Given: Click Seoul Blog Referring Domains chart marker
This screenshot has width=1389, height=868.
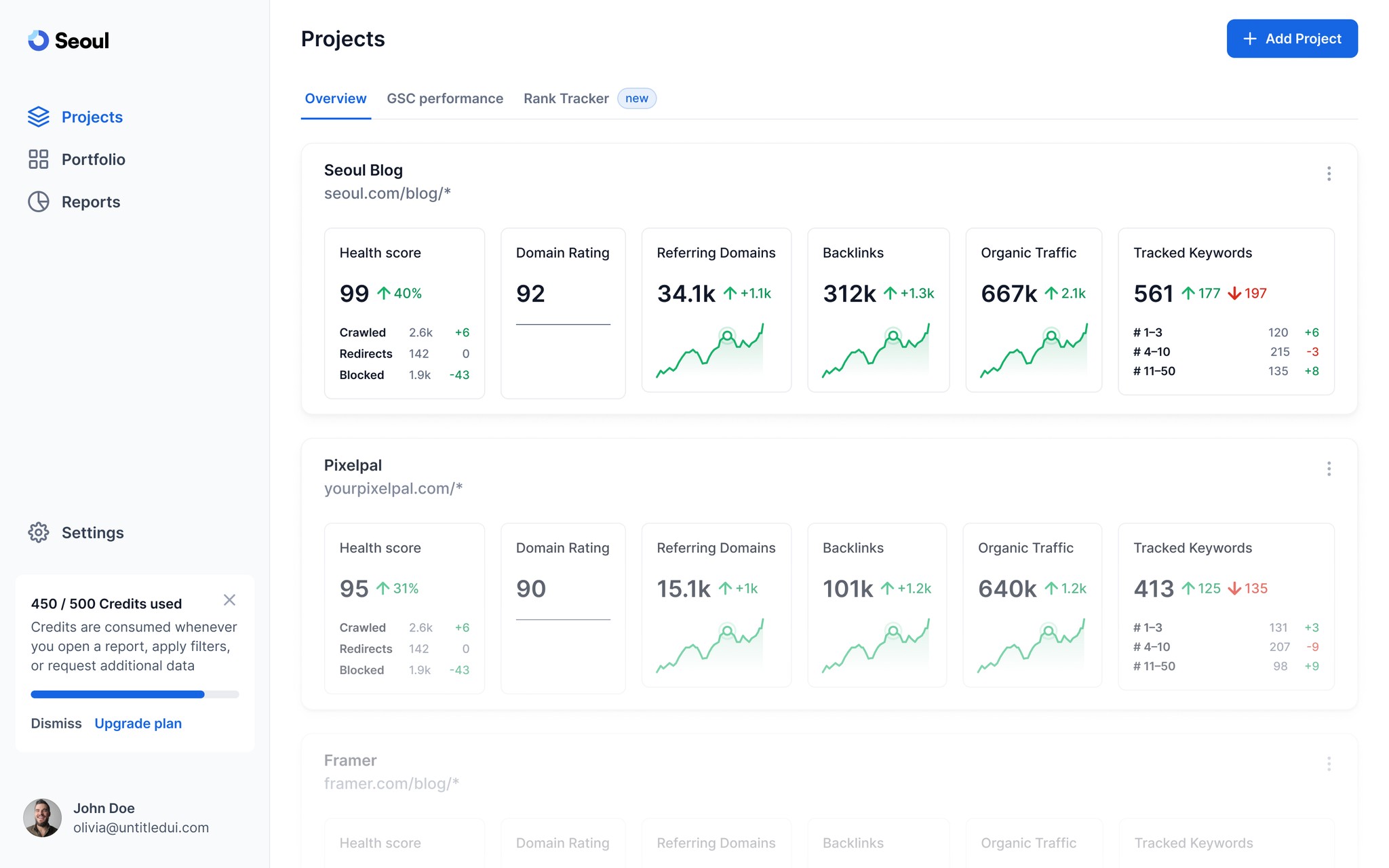Looking at the screenshot, I should [x=727, y=336].
